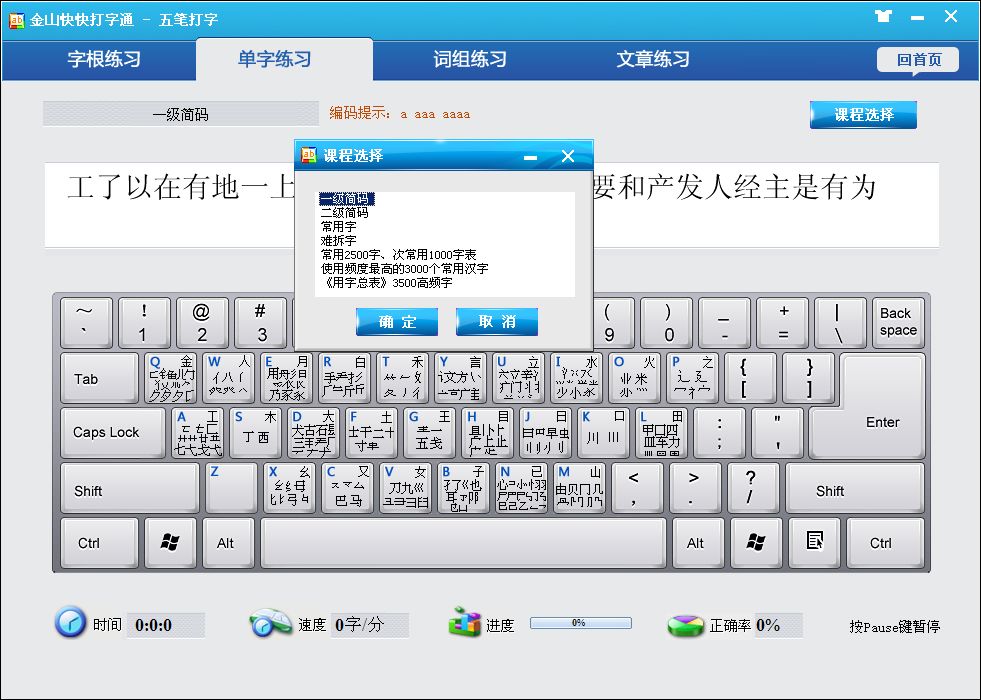Click the left Windows logo key

(x=170, y=542)
